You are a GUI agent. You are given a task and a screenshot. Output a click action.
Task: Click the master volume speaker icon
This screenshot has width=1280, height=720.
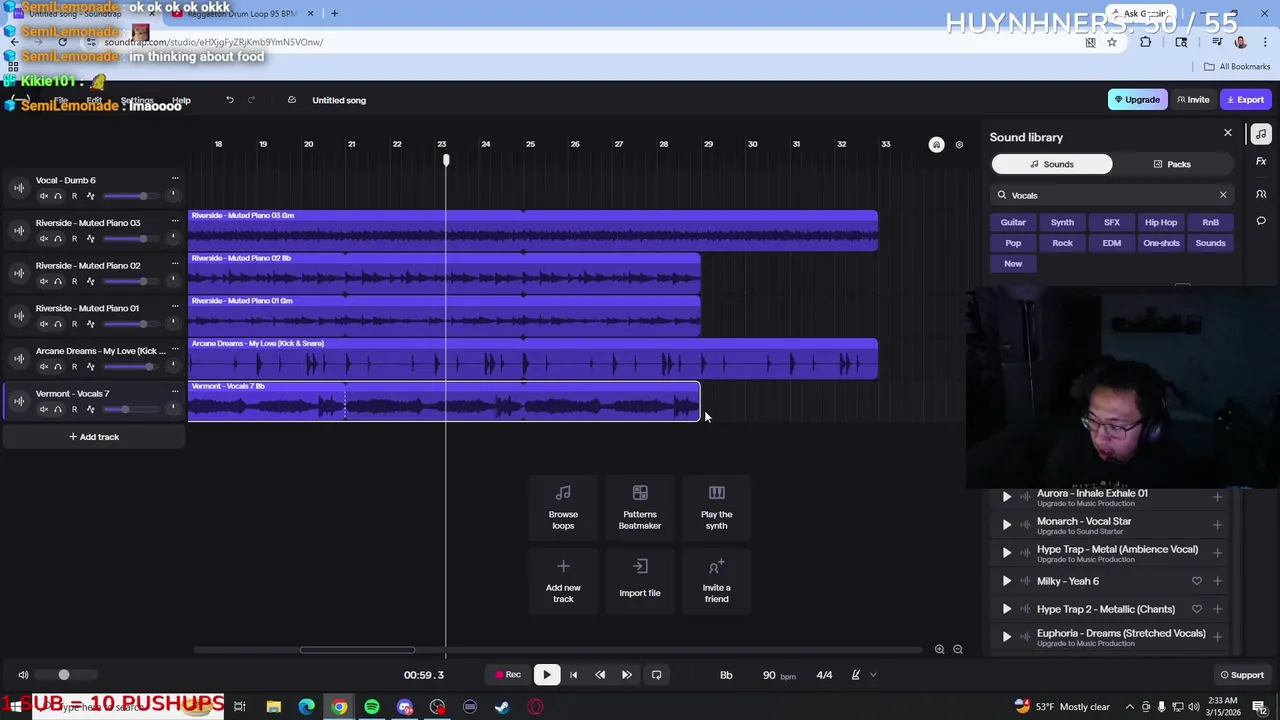[x=23, y=675]
